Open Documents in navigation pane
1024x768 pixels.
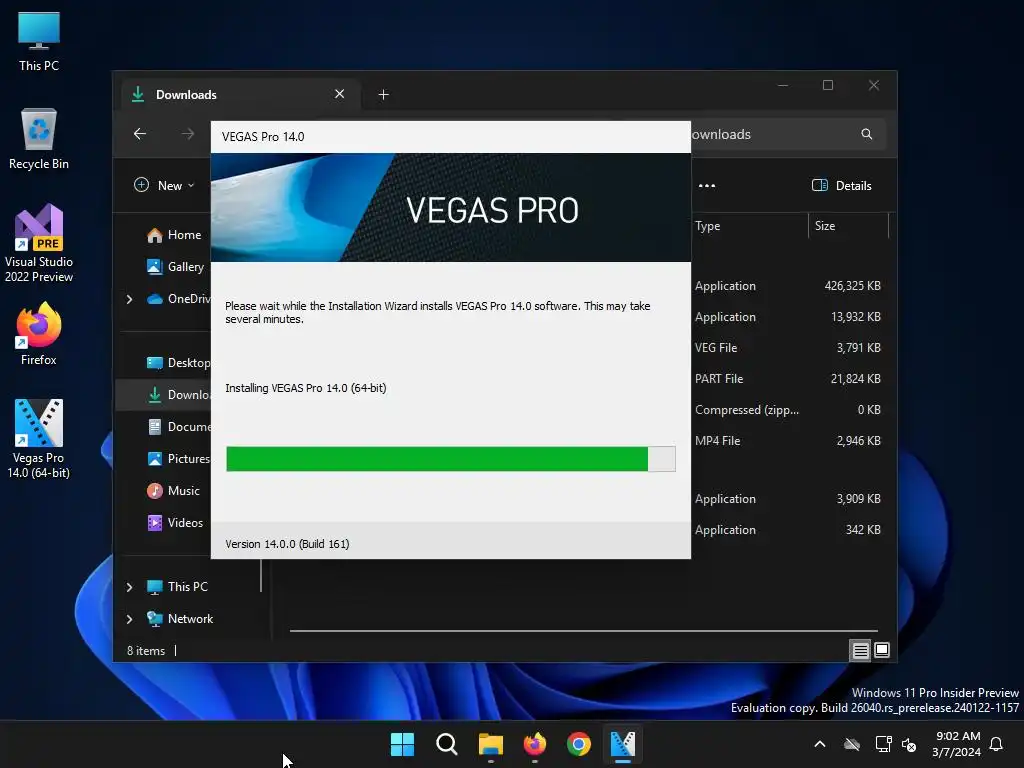[x=179, y=427]
